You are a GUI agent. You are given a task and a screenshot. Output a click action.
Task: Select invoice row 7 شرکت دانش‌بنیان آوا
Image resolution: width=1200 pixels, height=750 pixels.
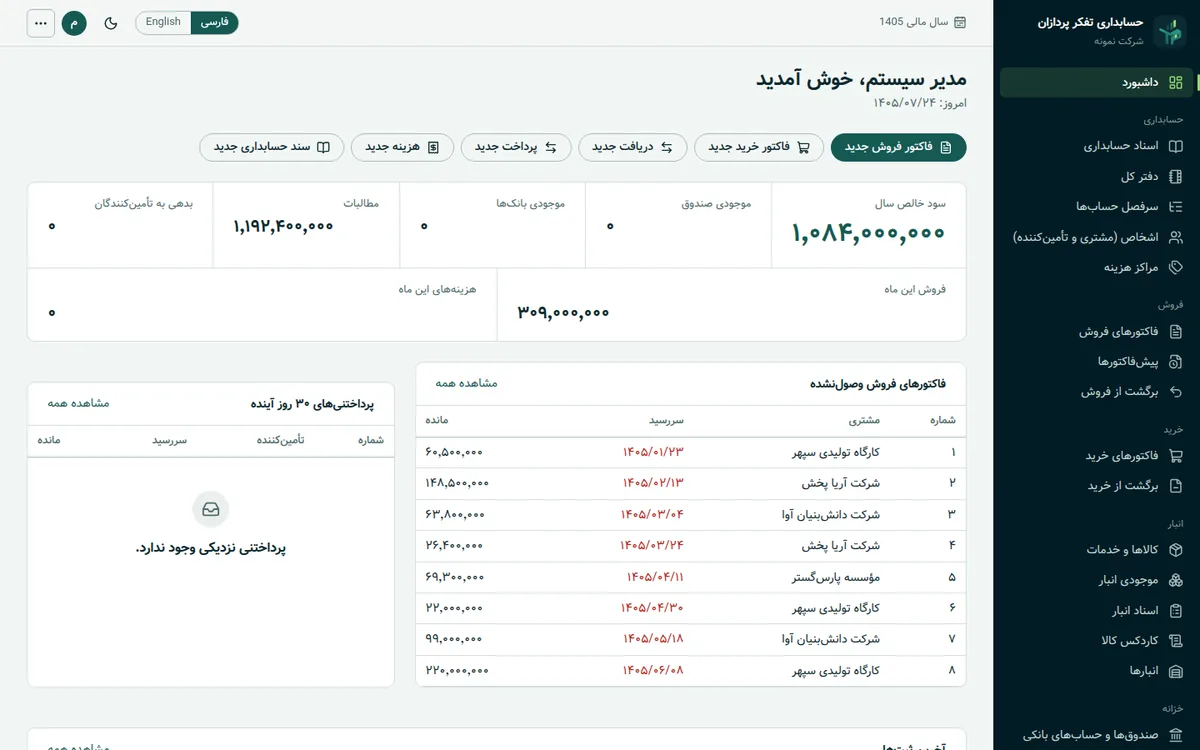(x=691, y=639)
